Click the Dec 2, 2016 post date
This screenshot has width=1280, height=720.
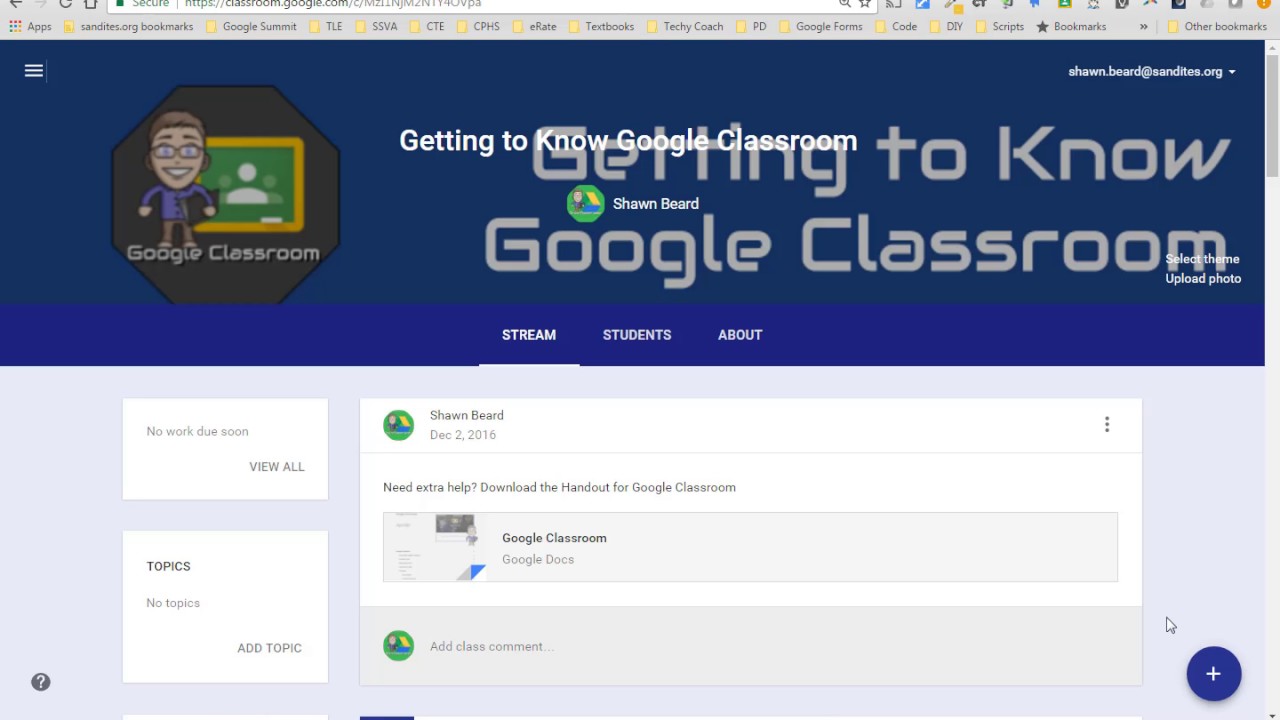click(x=463, y=435)
